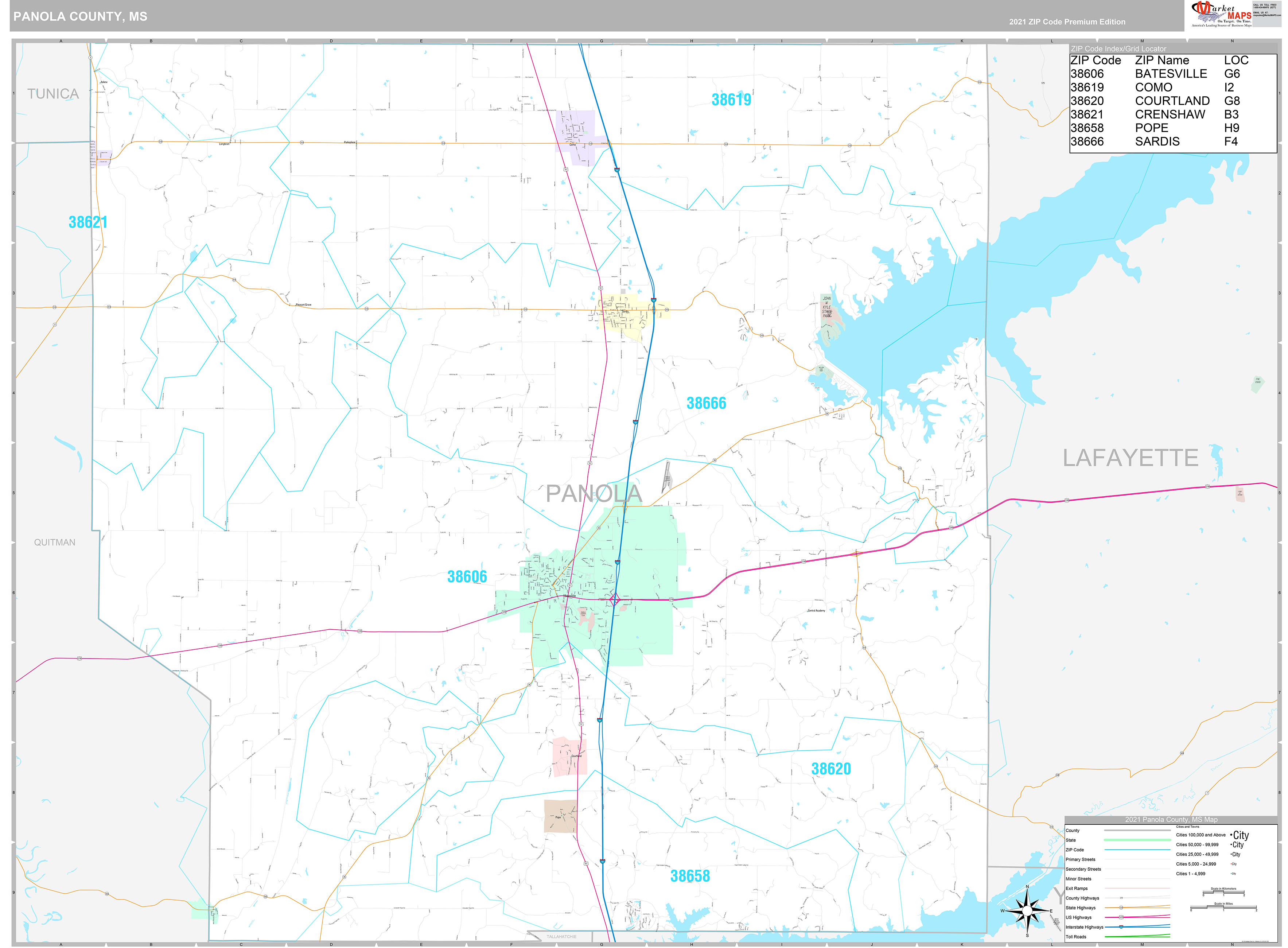Click the interstate shield southeast of Como
This screenshot has height=948, width=1288.
click(x=617, y=170)
